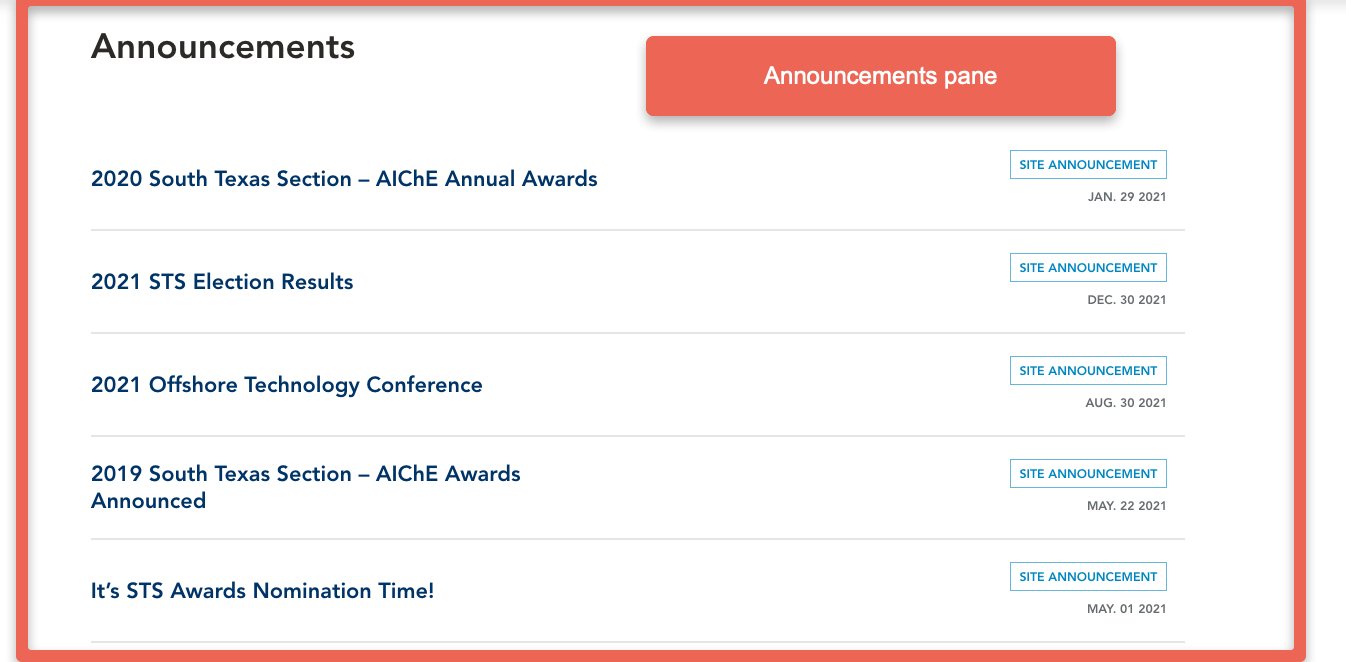The height and width of the screenshot is (662, 1346).
Task: Select the Jan. 29 2021 date text
Action: (1127, 197)
